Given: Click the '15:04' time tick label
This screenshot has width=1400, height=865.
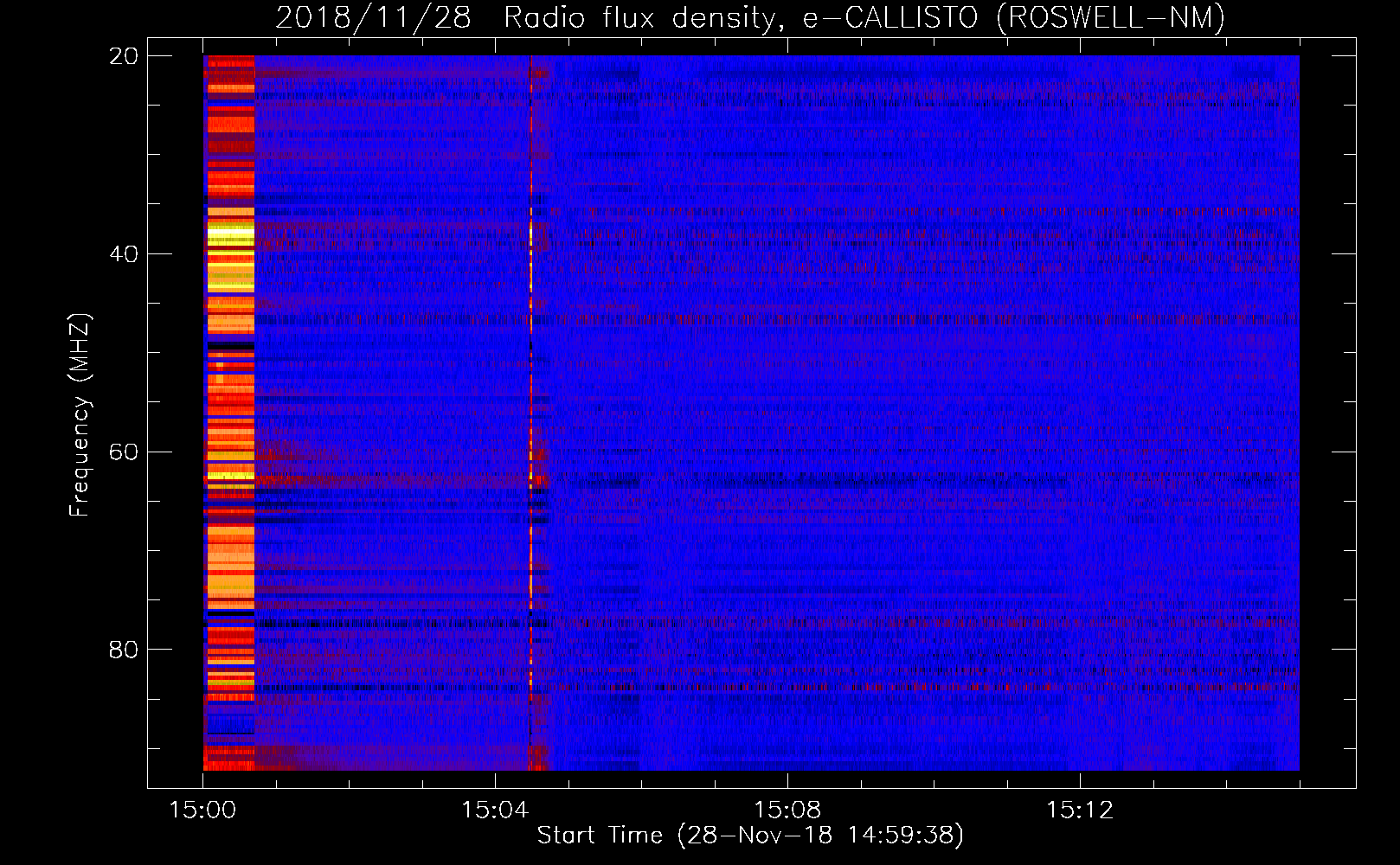Looking at the screenshot, I should pyautogui.click(x=495, y=811).
